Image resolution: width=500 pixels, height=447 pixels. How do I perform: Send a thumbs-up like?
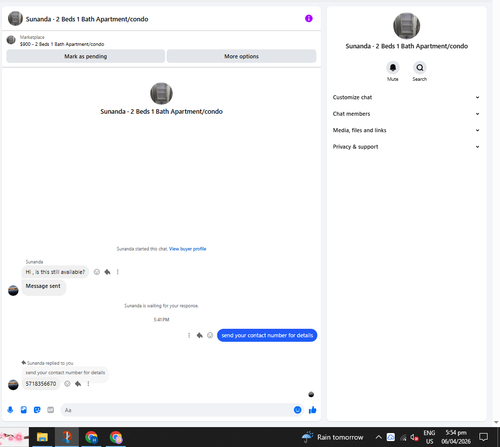(312, 410)
